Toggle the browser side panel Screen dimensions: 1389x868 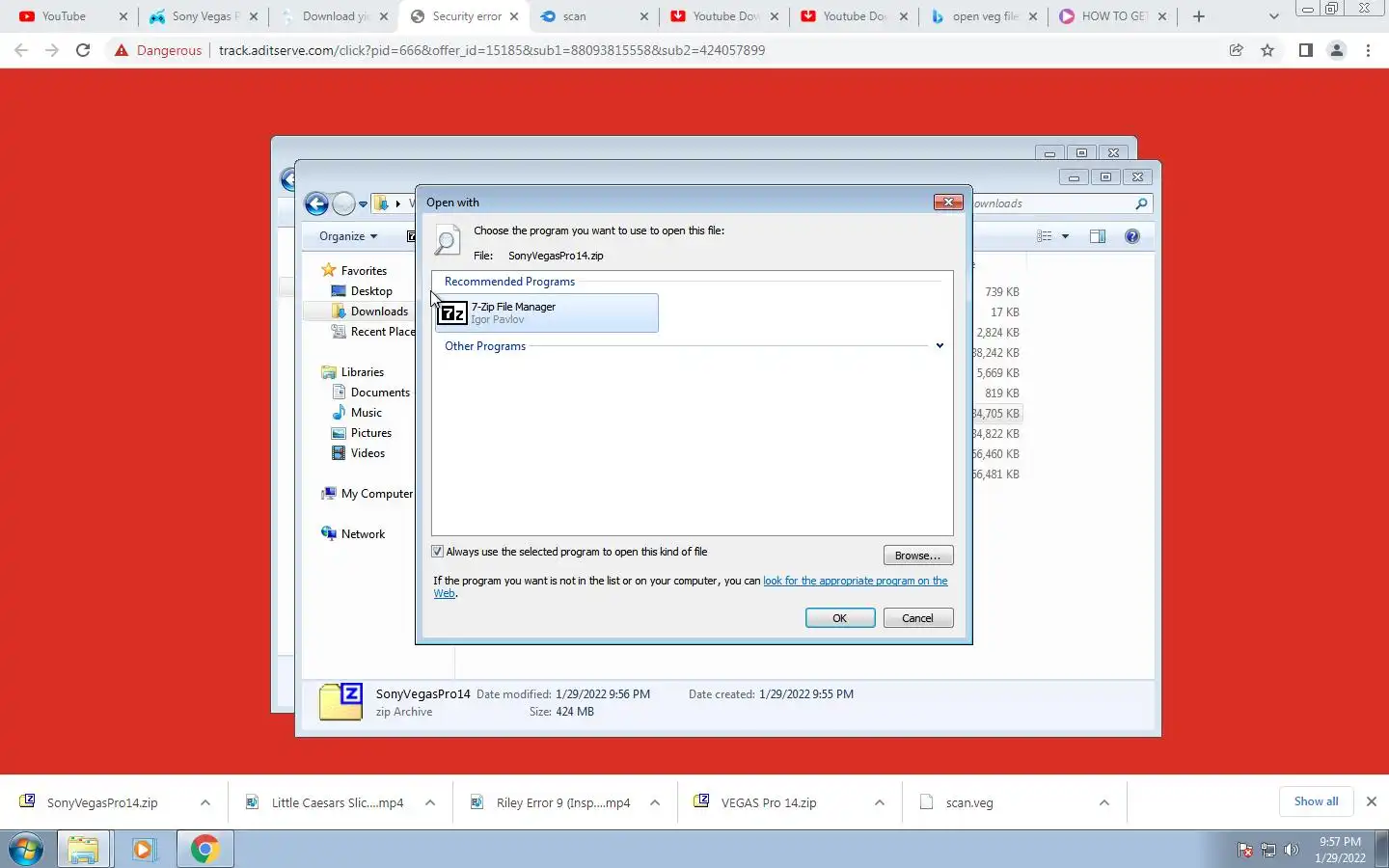1305,50
